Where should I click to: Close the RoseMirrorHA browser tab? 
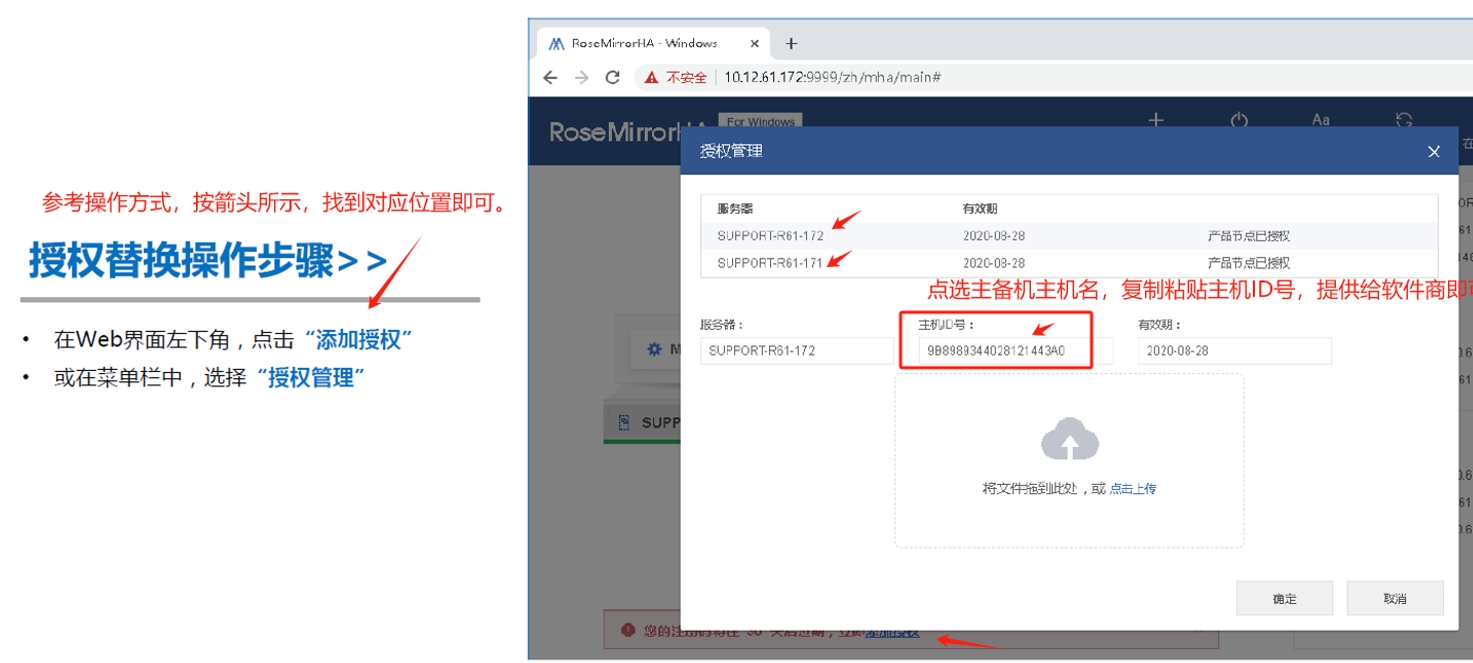coord(755,43)
